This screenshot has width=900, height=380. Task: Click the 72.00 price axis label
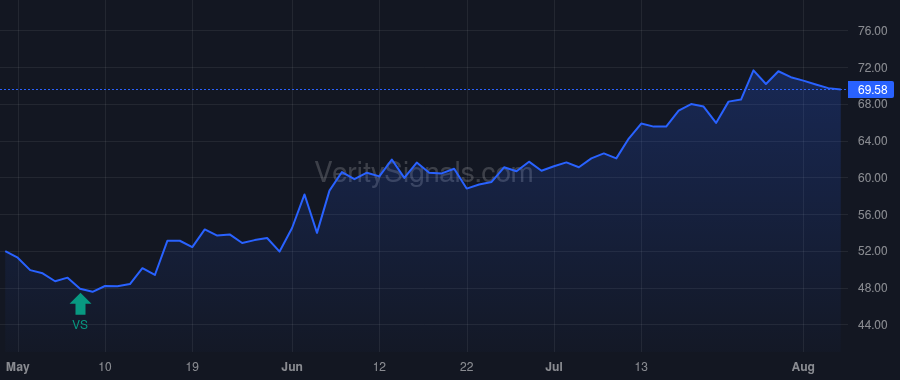tap(872, 68)
